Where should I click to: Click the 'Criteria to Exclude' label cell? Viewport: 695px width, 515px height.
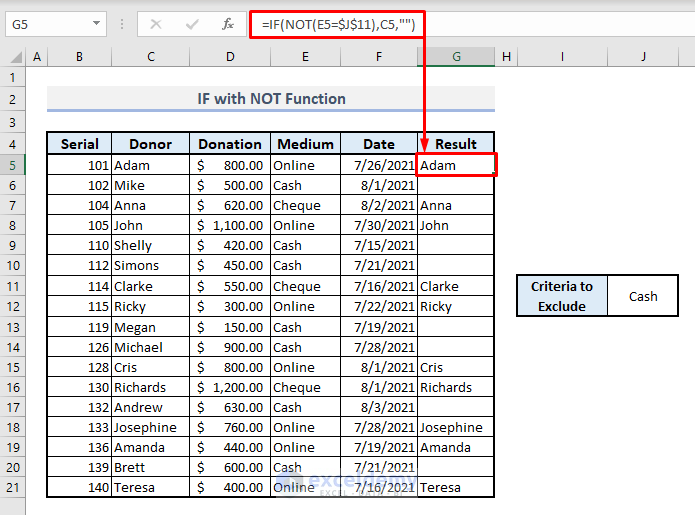562,296
